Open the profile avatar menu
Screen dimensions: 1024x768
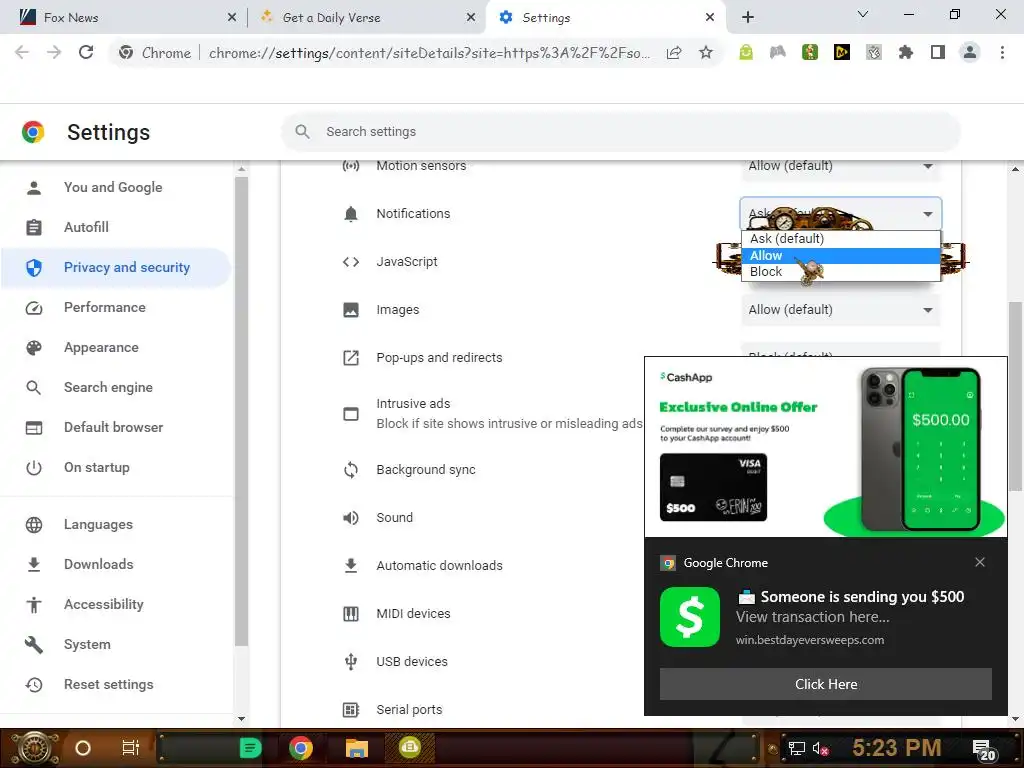[x=970, y=52]
